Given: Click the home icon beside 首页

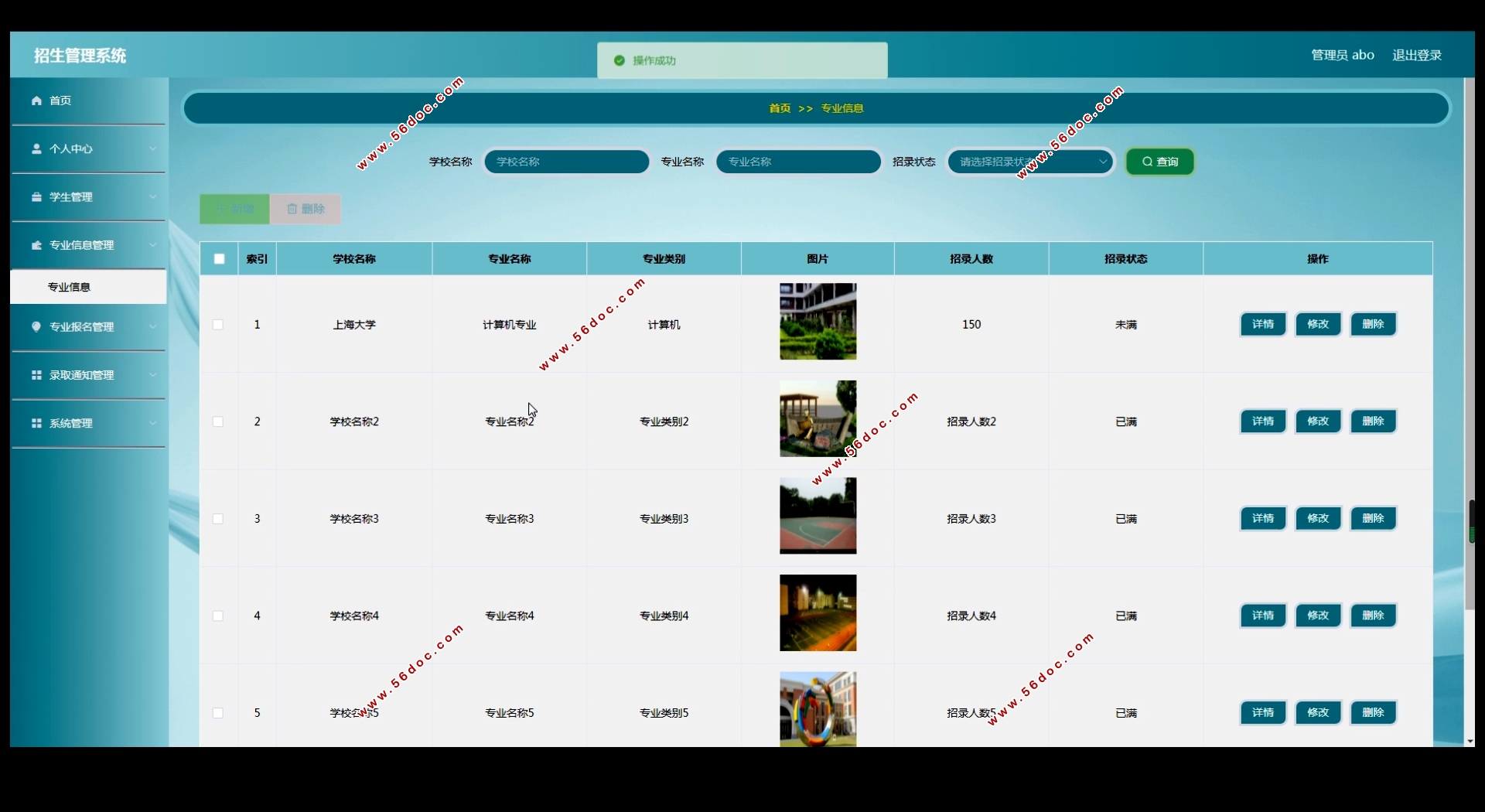Looking at the screenshot, I should pos(36,101).
